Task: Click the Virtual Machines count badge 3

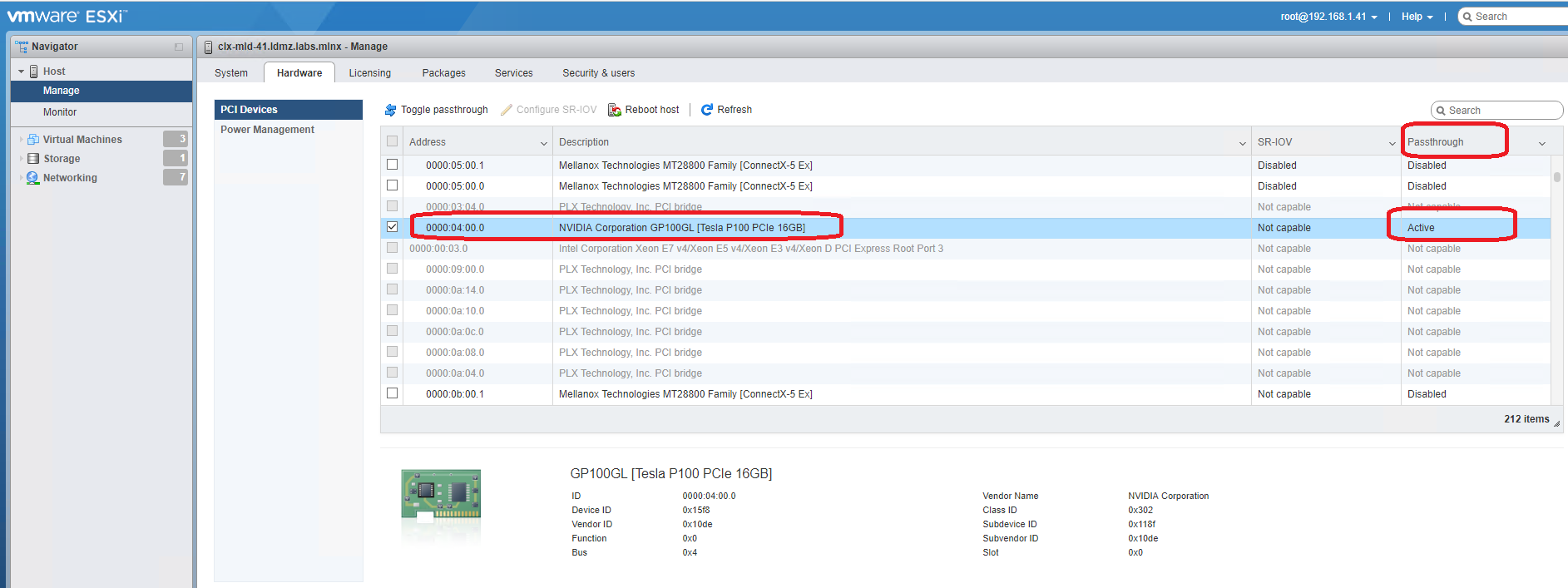Action: pyautogui.click(x=176, y=139)
